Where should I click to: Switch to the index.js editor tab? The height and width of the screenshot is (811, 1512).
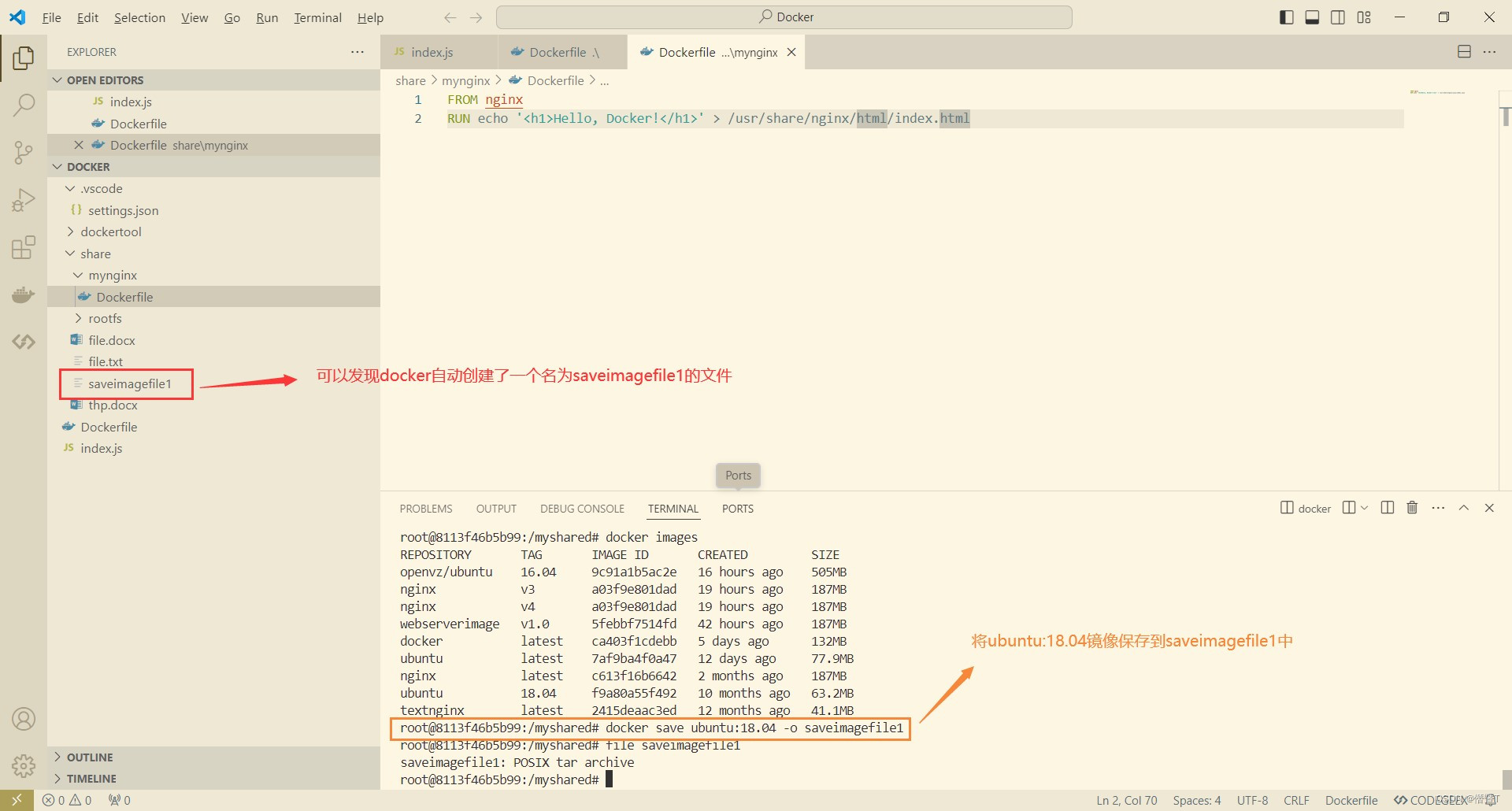click(x=439, y=52)
